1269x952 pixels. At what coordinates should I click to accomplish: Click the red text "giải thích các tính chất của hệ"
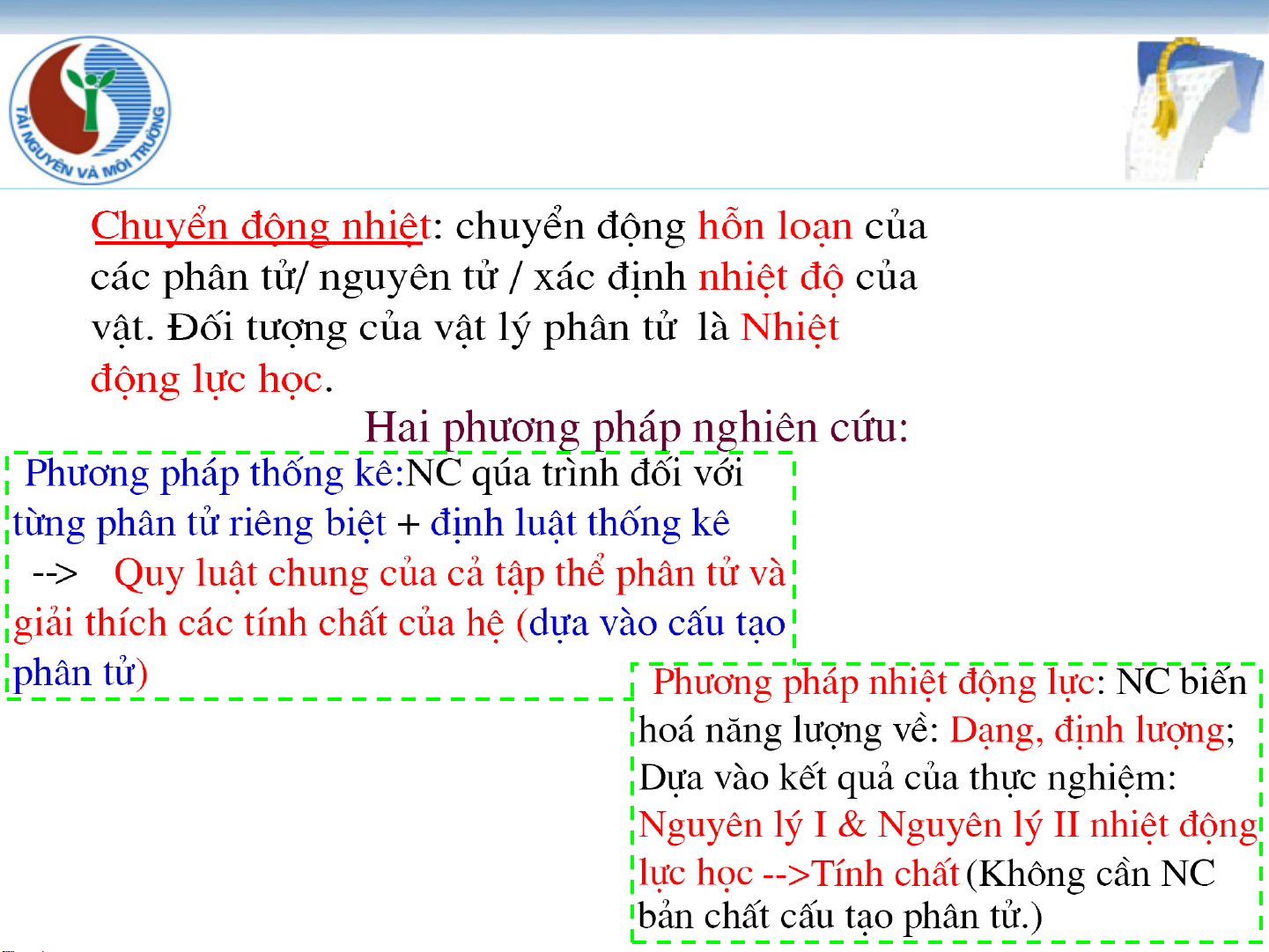click(x=259, y=624)
